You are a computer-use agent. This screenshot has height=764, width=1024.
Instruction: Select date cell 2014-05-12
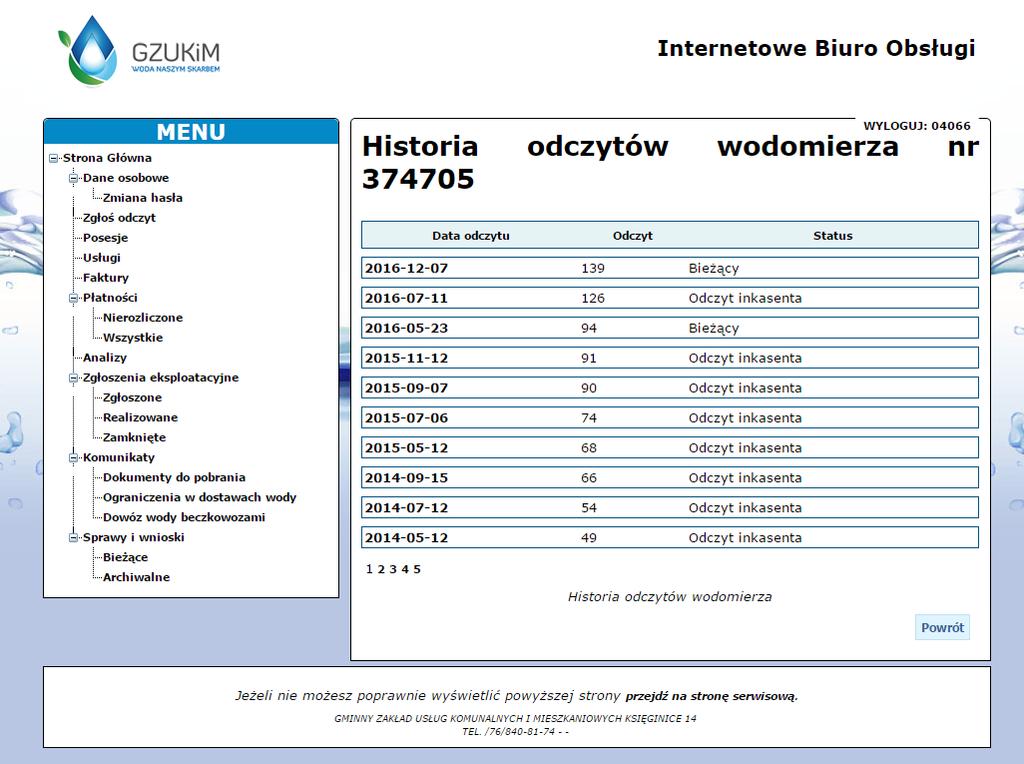click(406, 539)
